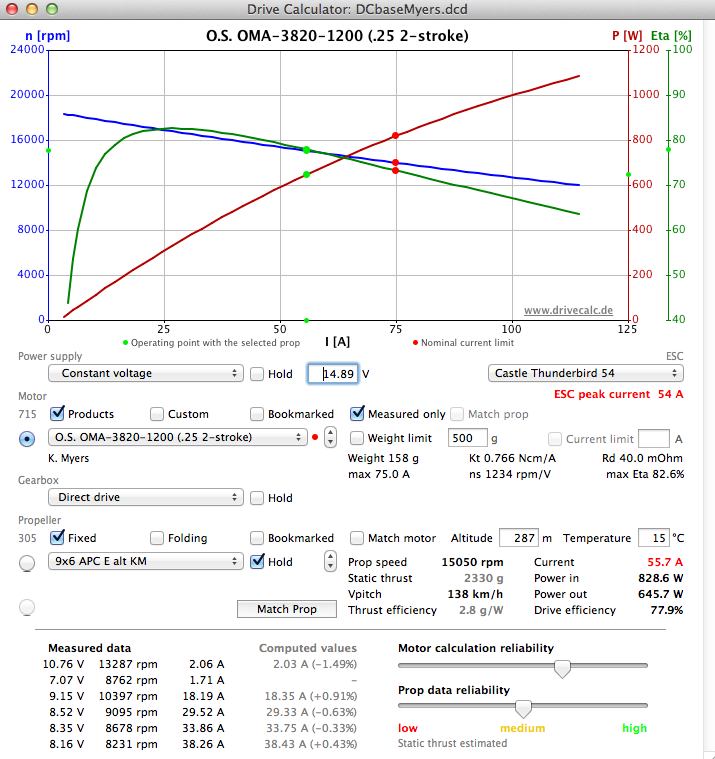Click the Weight limit field showing 500
Viewport: 715px width, 759px height.
[468, 438]
